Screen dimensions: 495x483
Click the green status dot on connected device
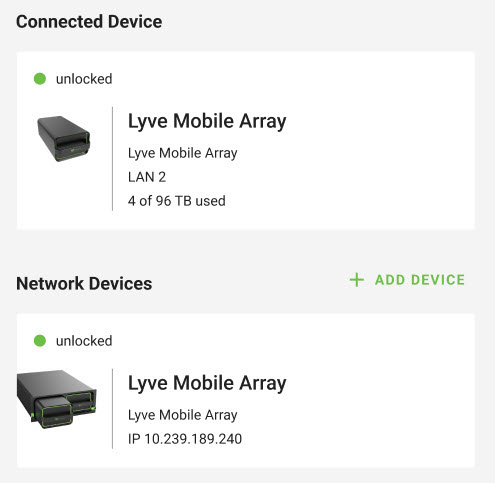40,79
